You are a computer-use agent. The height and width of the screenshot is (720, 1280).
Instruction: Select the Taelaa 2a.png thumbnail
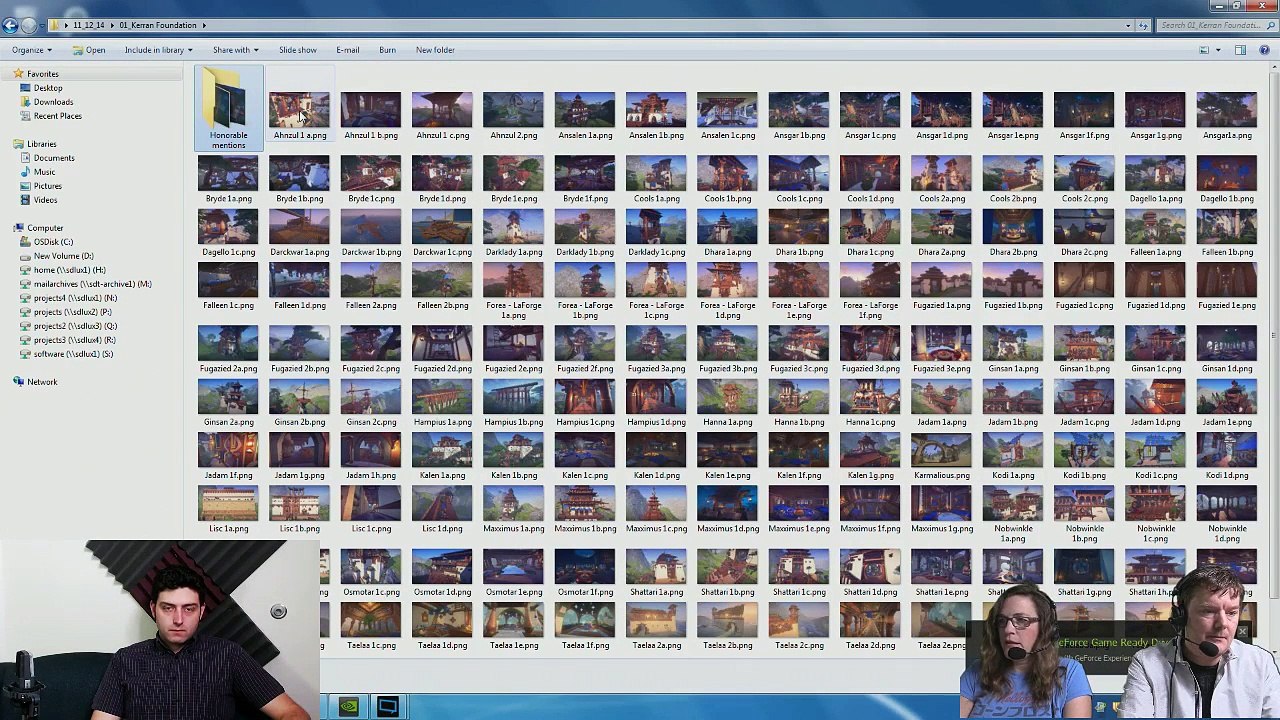[x=656, y=621]
